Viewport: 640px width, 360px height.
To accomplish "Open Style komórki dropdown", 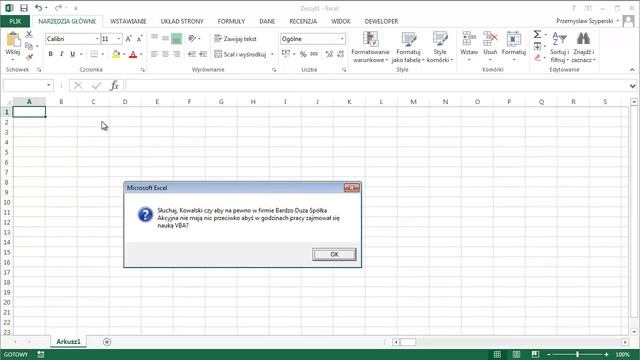I will tap(440, 47).
